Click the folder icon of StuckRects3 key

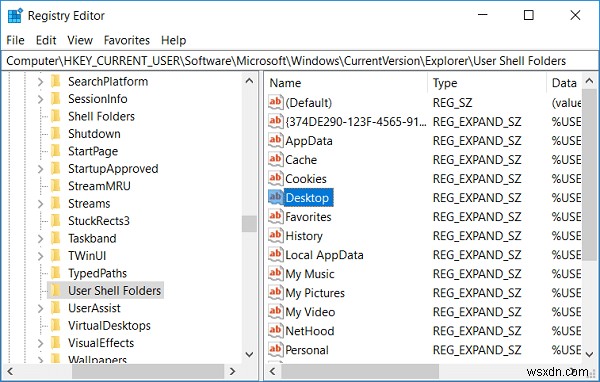point(56,220)
